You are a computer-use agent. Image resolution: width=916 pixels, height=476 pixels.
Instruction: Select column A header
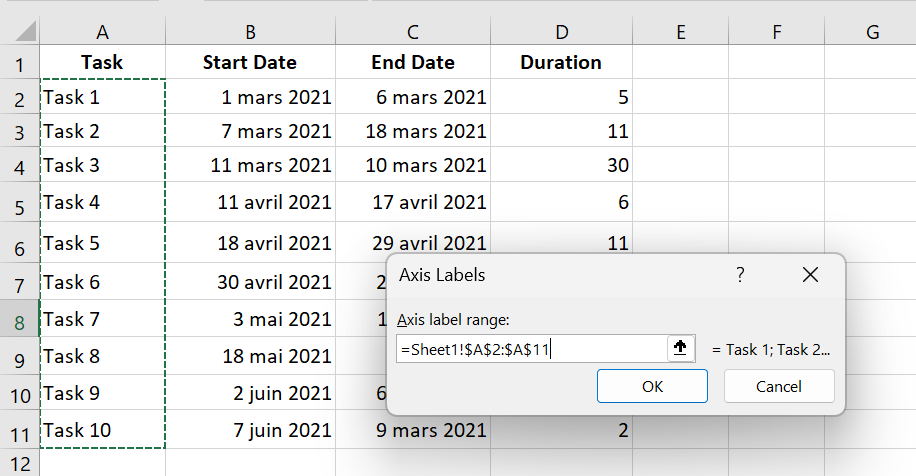pos(102,32)
